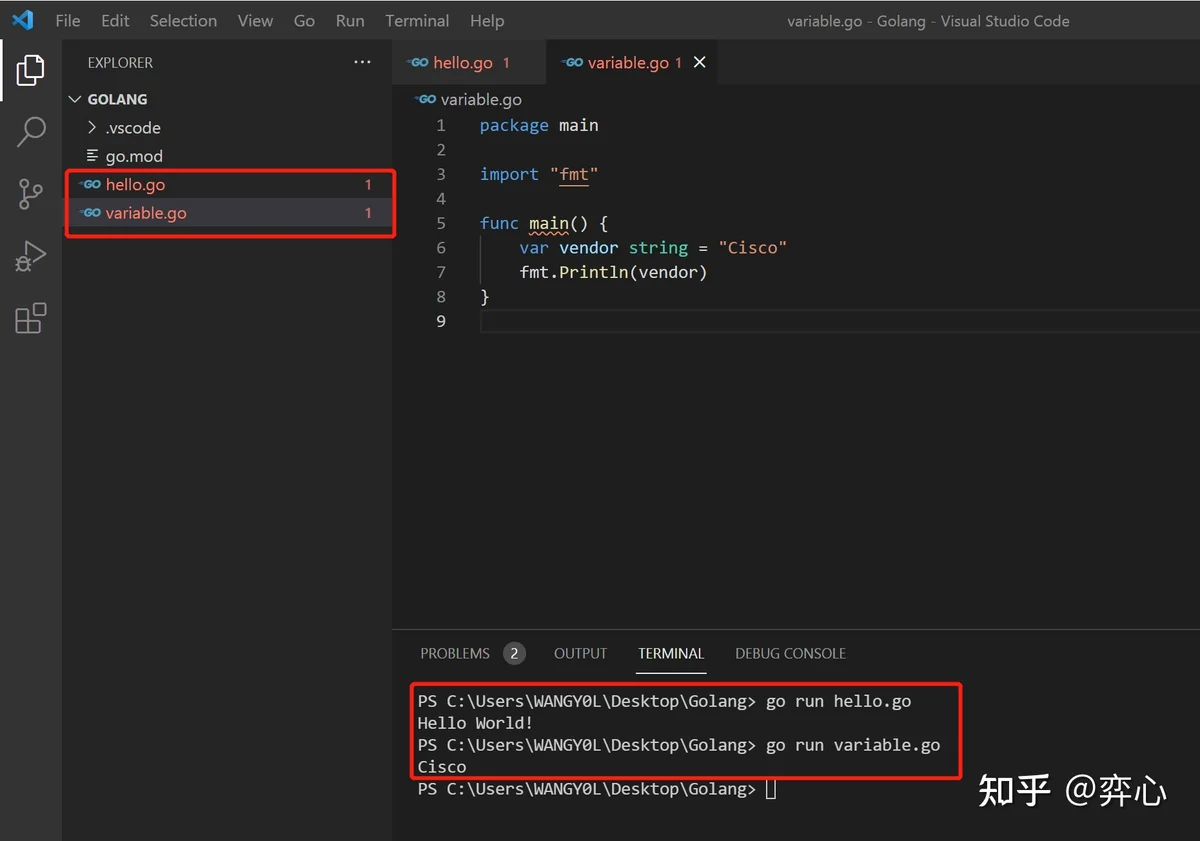Open the Run menu

tap(350, 20)
